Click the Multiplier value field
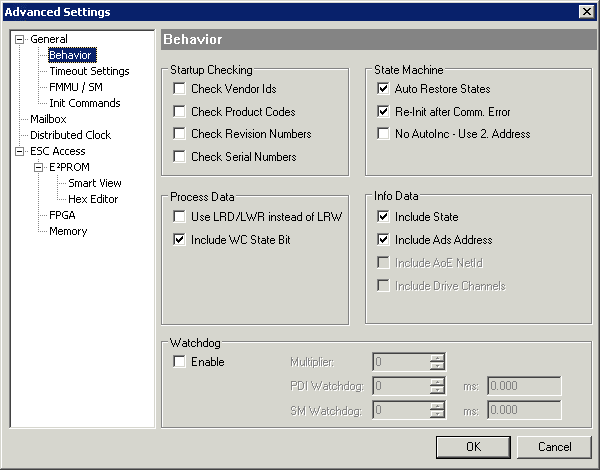This screenshot has height=470, width=600. pyautogui.click(x=401, y=362)
